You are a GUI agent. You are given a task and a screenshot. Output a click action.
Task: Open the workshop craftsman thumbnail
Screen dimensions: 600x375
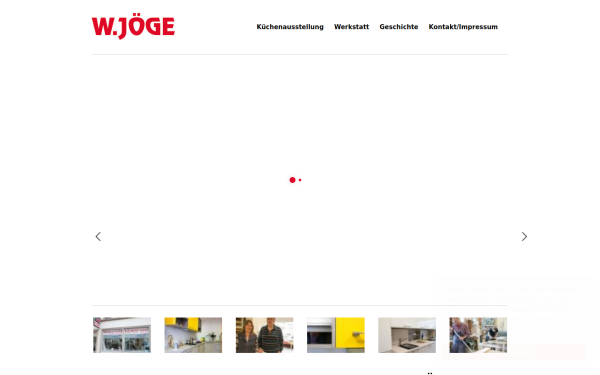478,335
